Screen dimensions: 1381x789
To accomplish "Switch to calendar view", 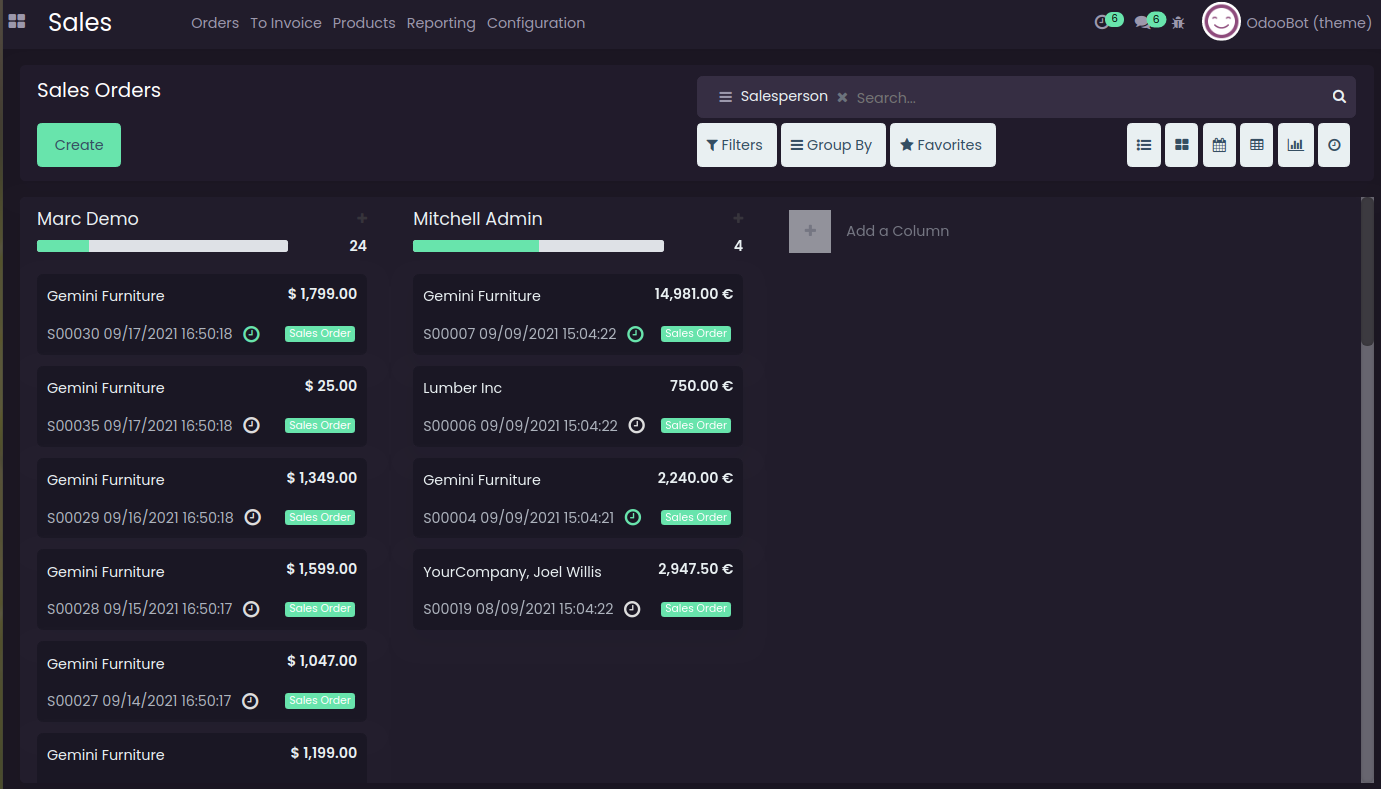I will coord(1219,145).
